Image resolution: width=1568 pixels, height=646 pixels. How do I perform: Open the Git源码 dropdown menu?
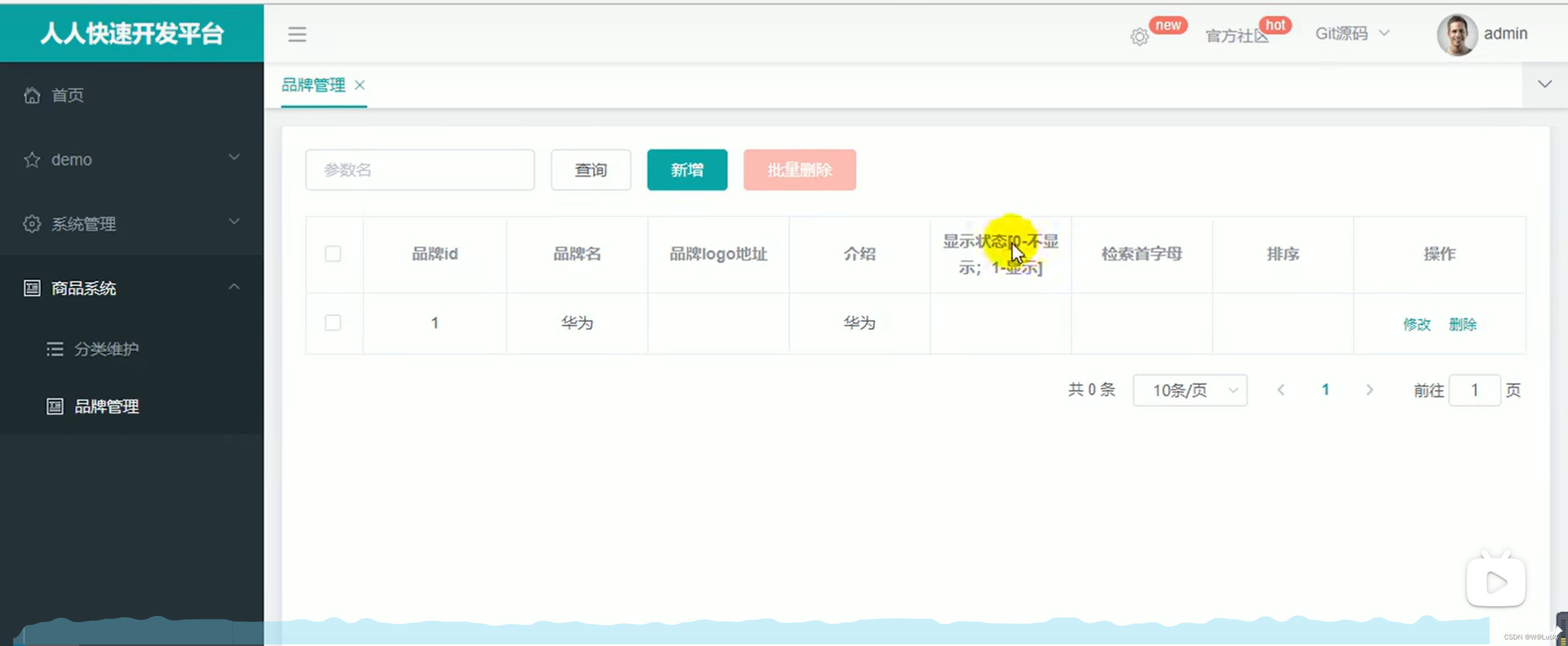point(1351,33)
